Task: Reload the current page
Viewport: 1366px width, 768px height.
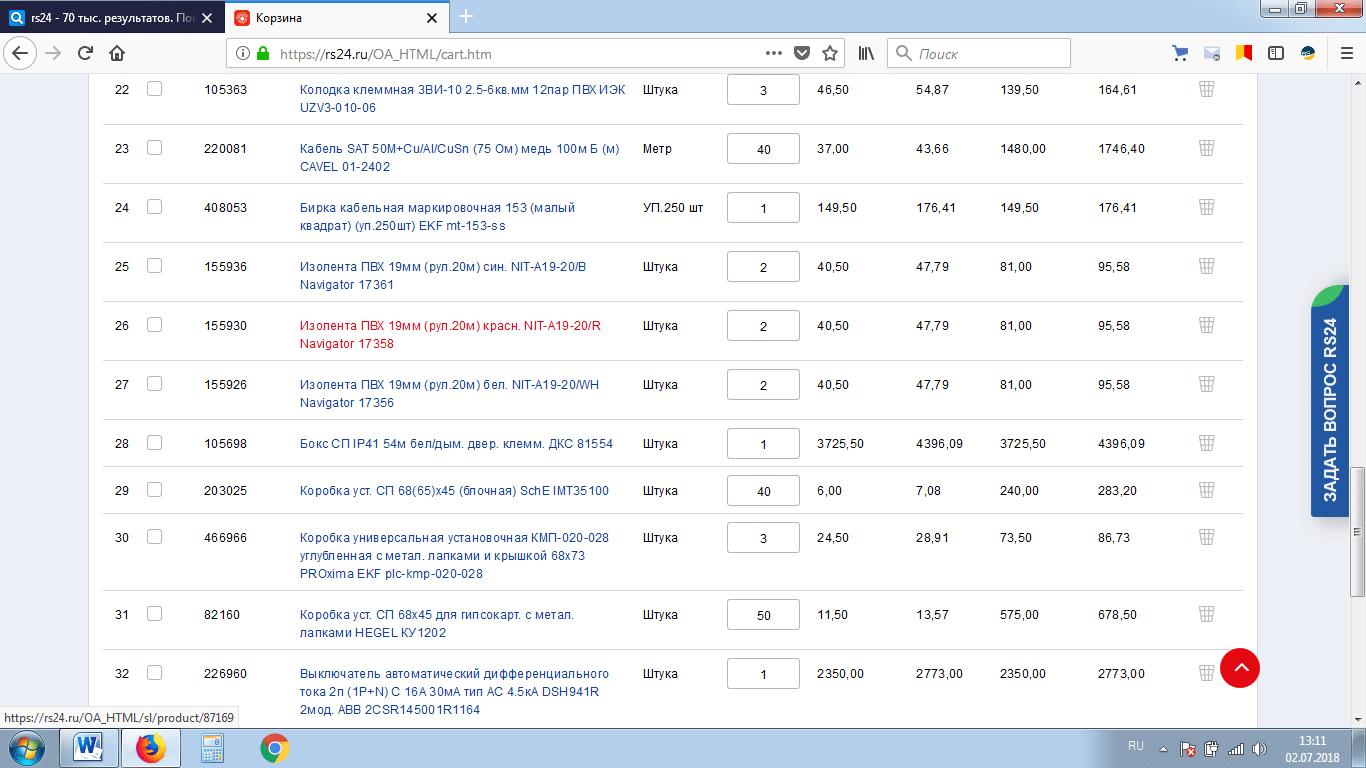Action: click(85, 53)
